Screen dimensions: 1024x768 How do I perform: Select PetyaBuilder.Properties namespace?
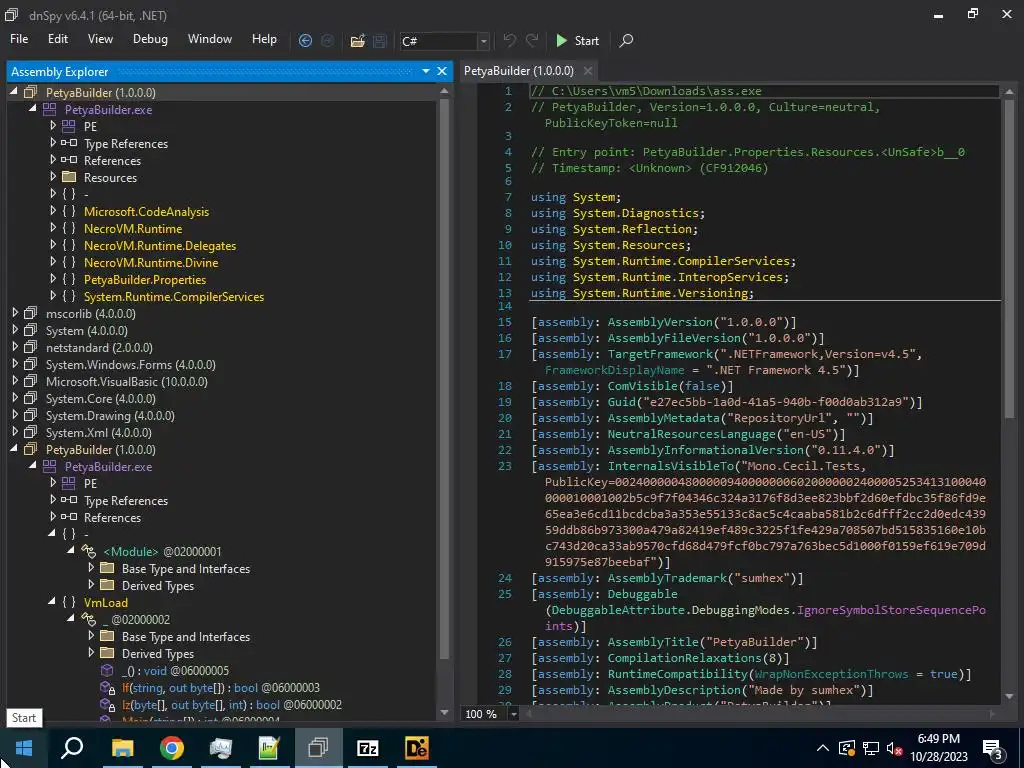(x=145, y=280)
